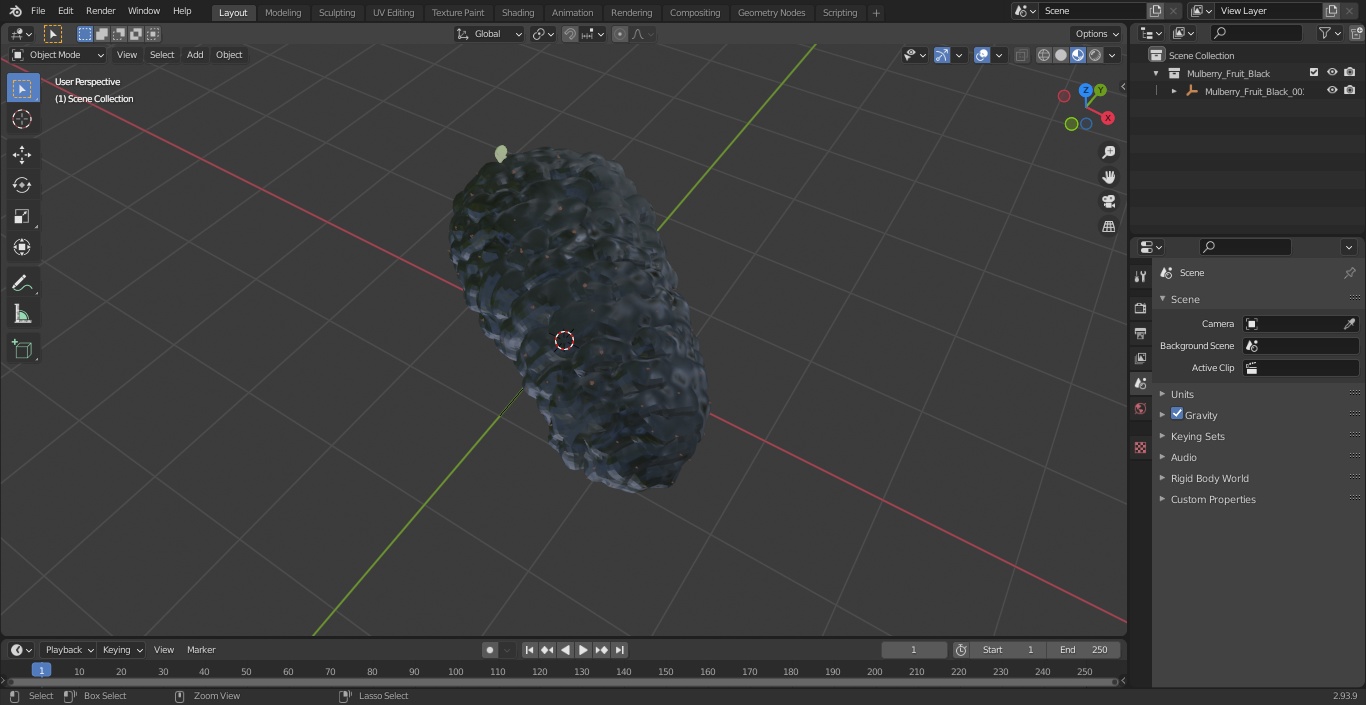Select the Cursor tool in toolbar
The width and height of the screenshot is (1366, 705).
pos(22,119)
